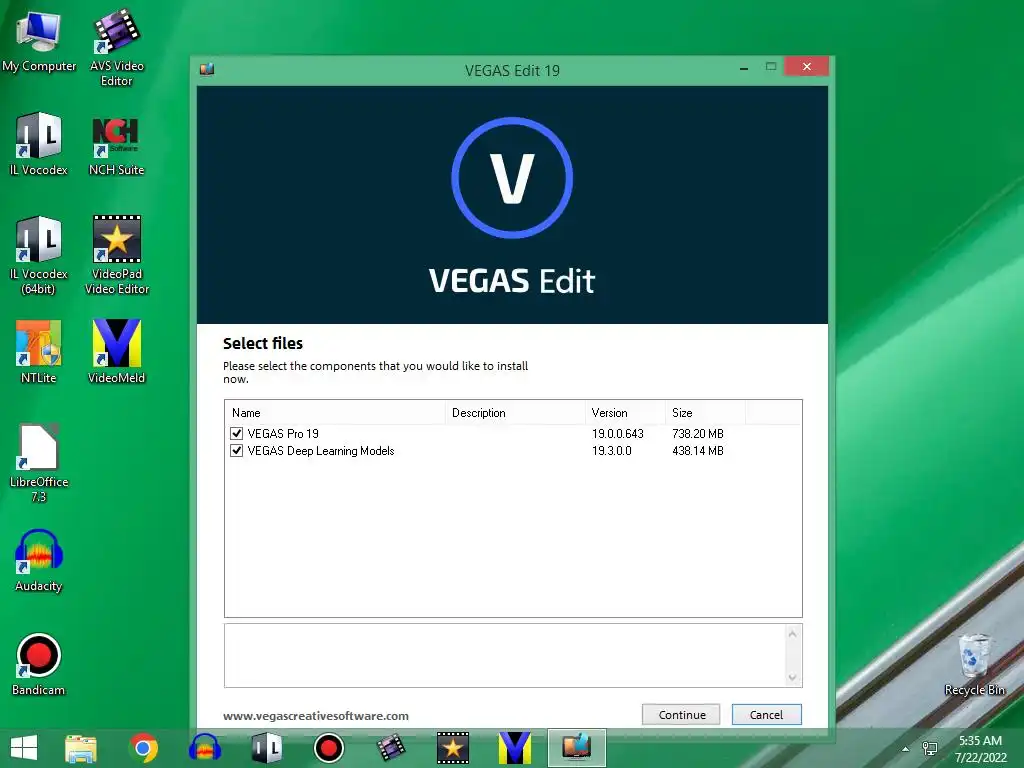
Task: Open VideoPad from the taskbar
Action: 453,748
